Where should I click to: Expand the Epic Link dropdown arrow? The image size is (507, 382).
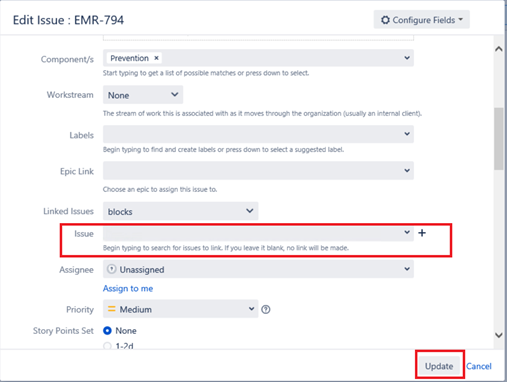pyautogui.click(x=407, y=171)
